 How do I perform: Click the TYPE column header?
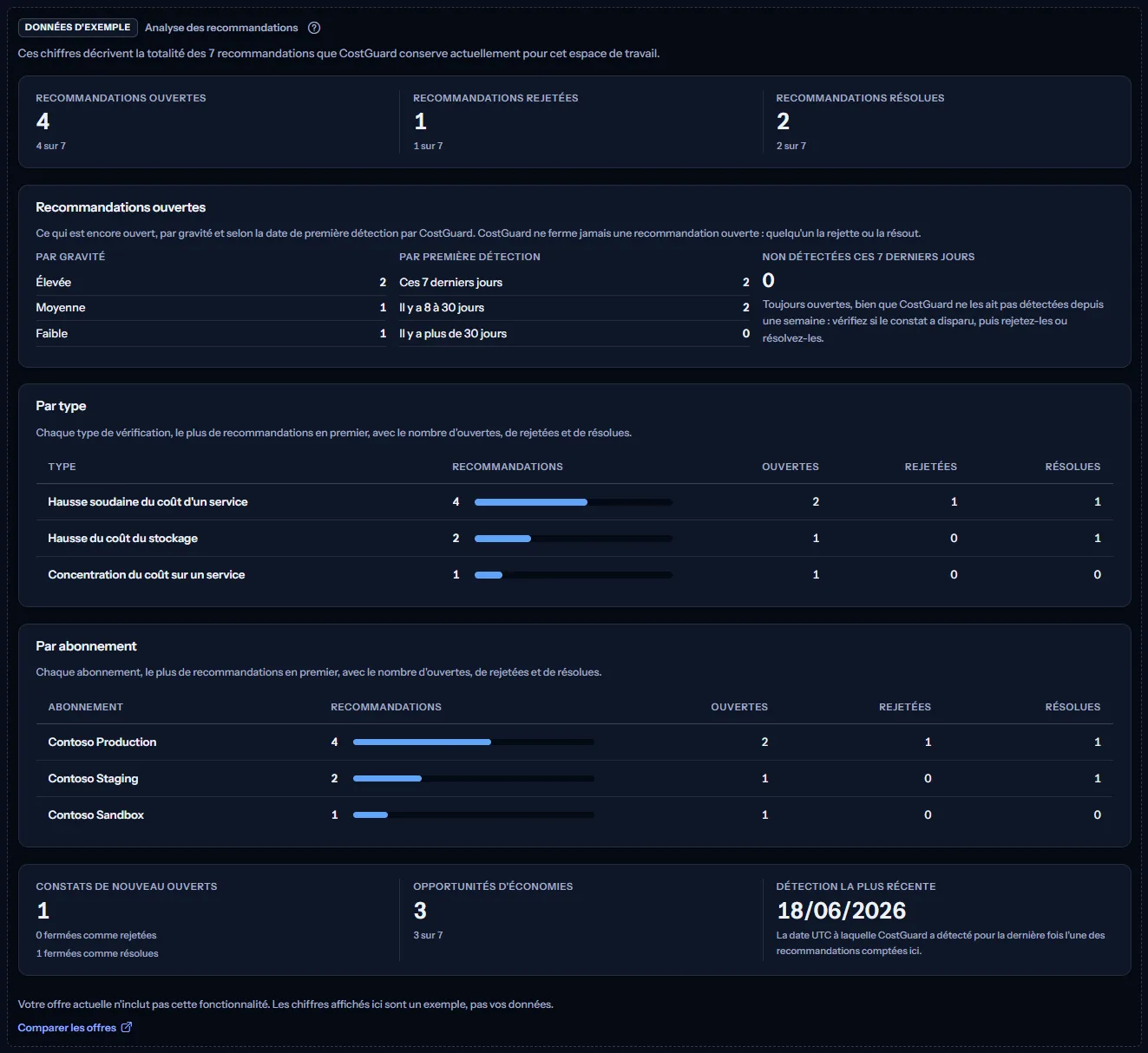pos(62,467)
